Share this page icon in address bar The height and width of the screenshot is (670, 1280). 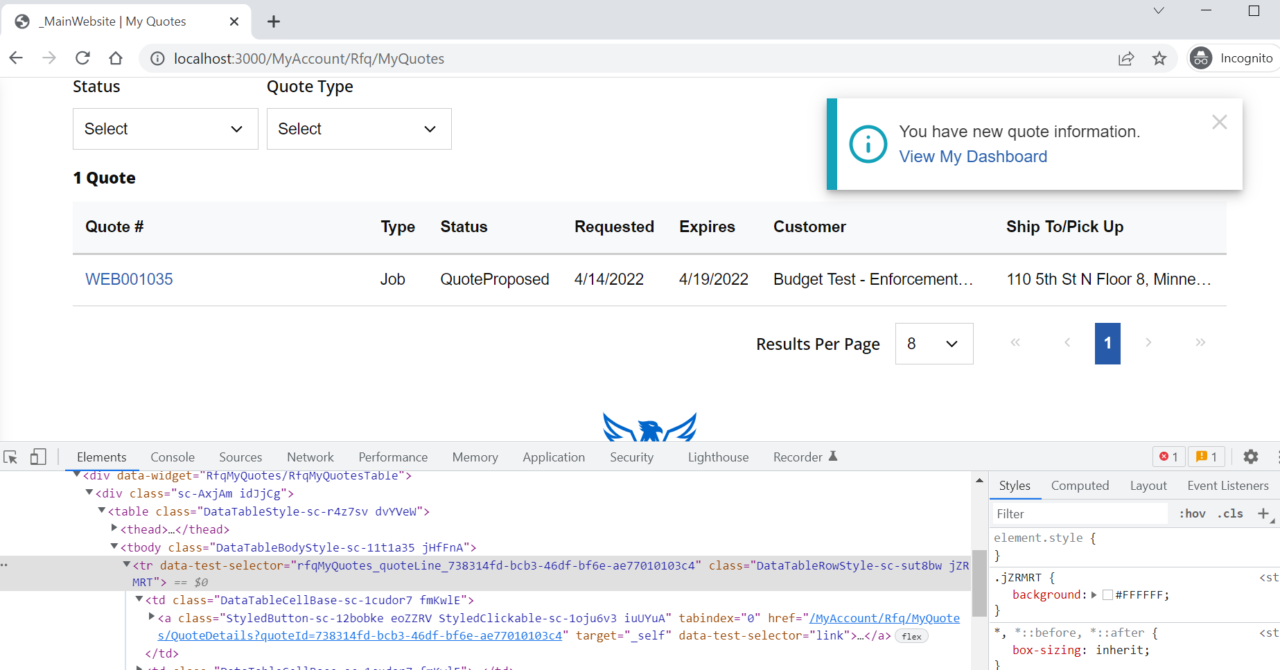[x=1126, y=59]
